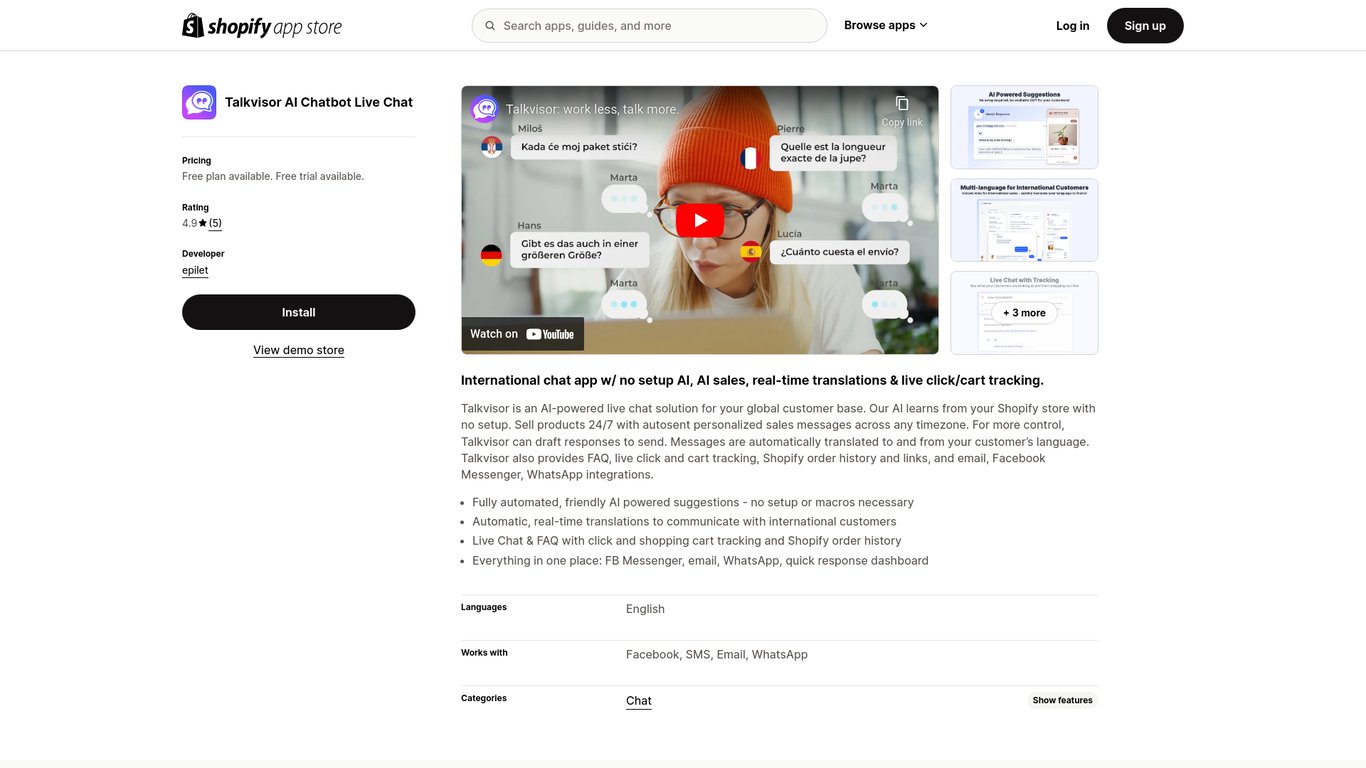Open the View demo store link

[298, 350]
